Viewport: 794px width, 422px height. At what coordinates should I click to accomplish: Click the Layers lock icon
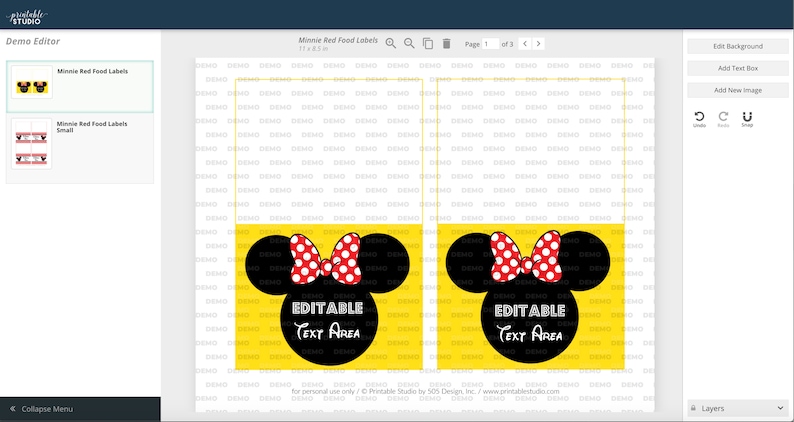692,408
